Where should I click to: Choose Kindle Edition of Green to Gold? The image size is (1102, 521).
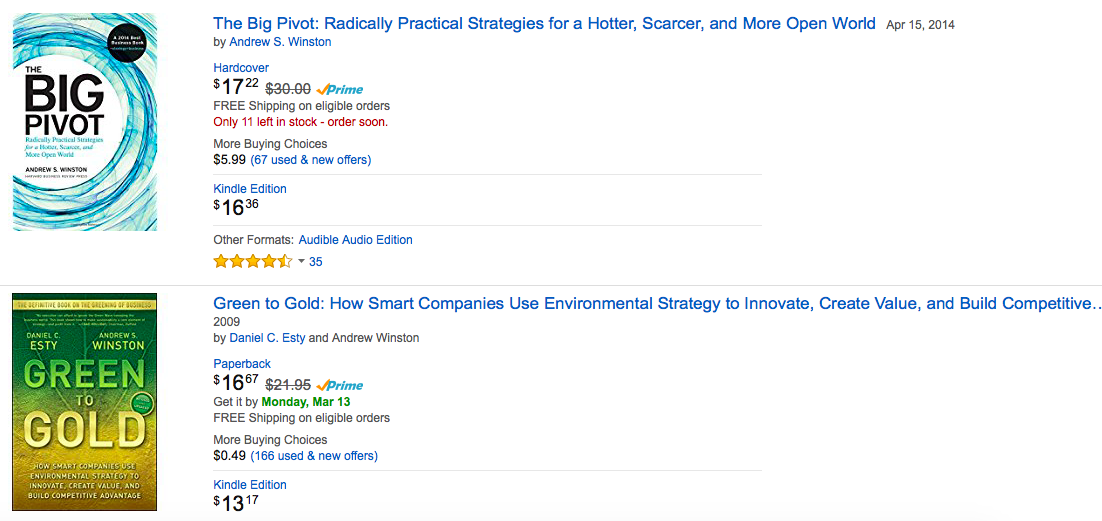coord(250,485)
